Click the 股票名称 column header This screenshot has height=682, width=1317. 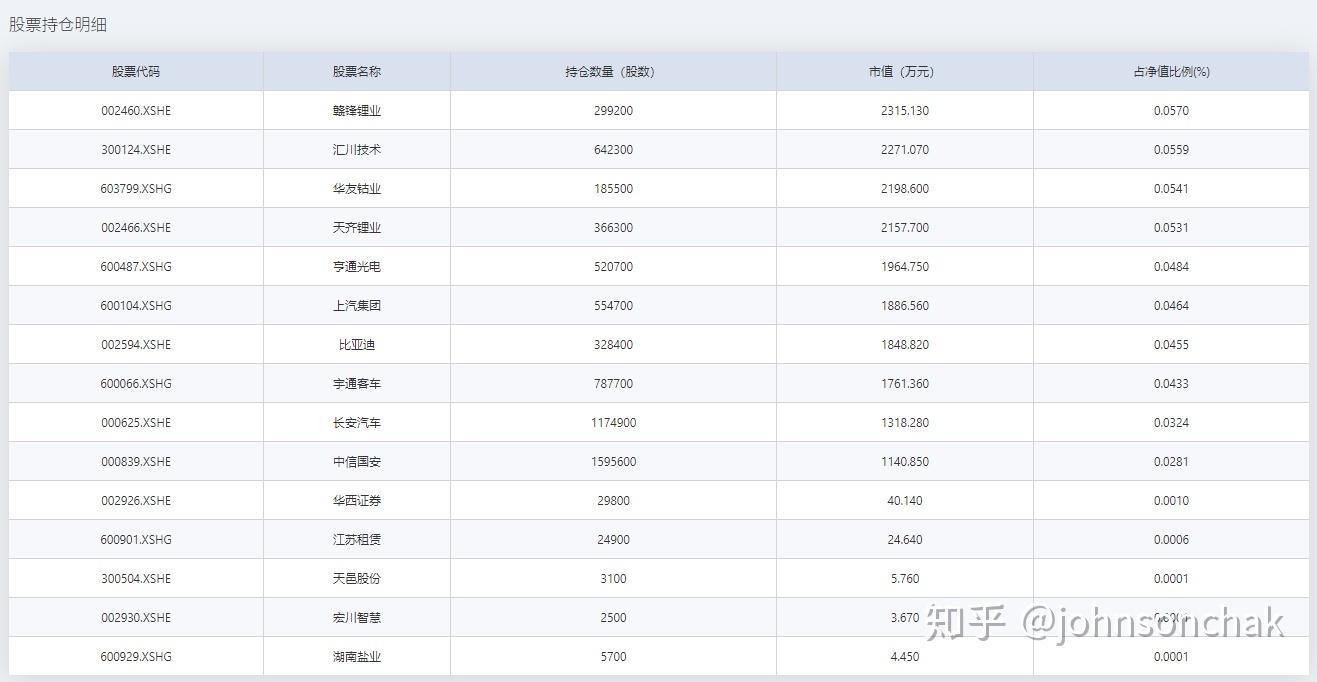point(356,71)
